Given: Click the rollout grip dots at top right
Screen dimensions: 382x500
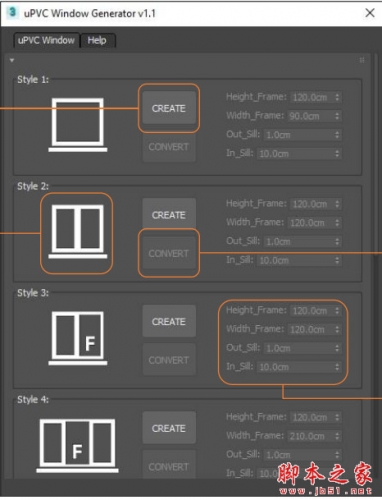Looking at the screenshot, I should (x=362, y=60).
